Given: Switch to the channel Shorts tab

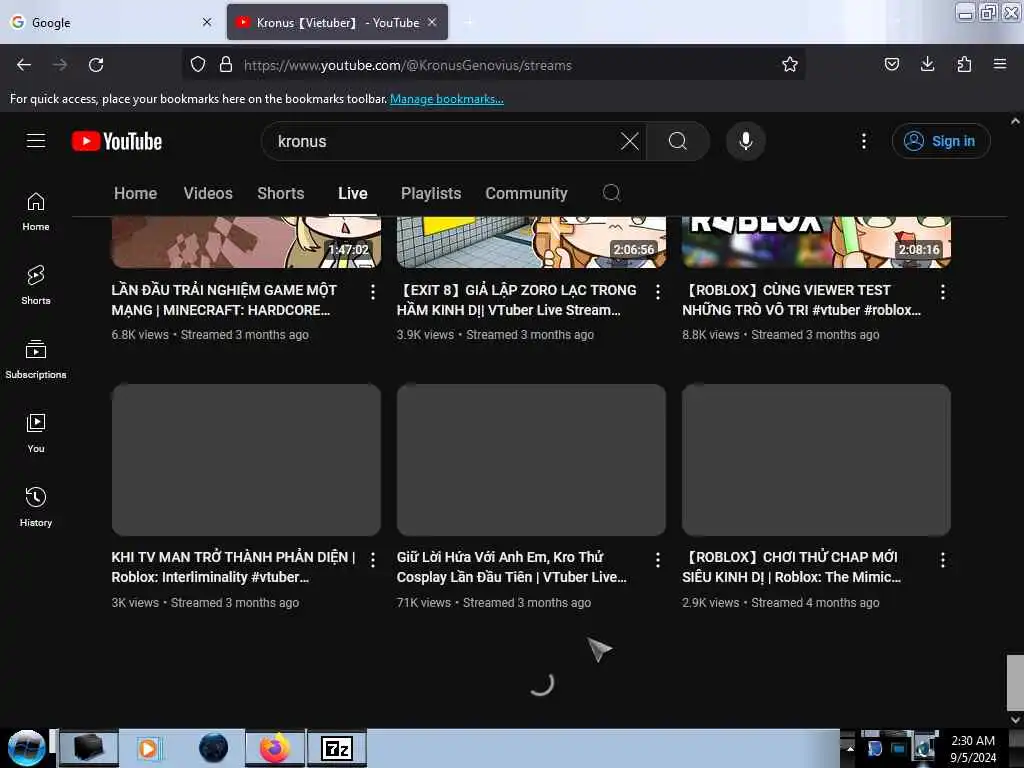Looking at the screenshot, I should tap(281, 193).
